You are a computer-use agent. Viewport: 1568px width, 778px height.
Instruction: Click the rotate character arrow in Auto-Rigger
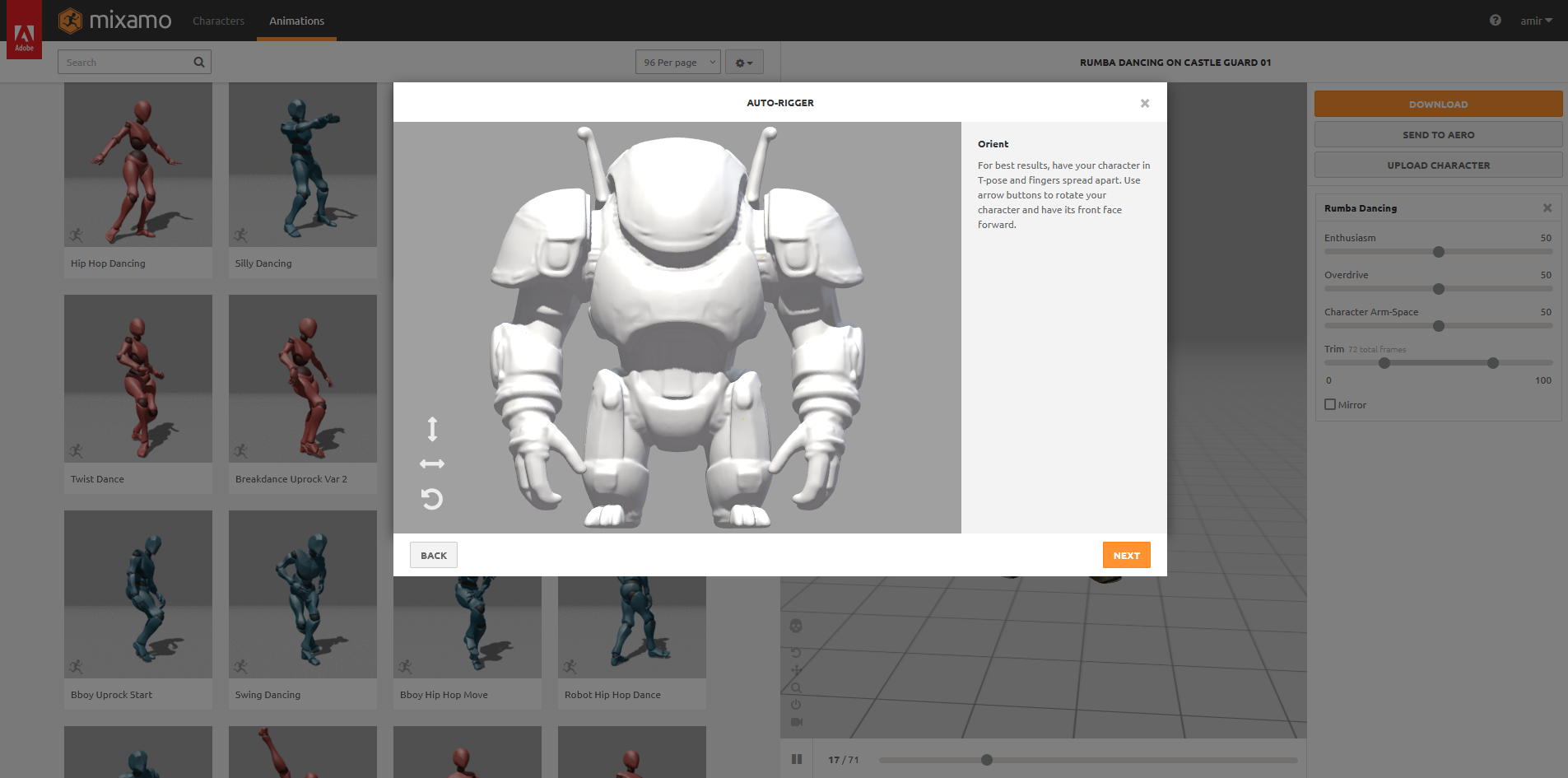432,499
